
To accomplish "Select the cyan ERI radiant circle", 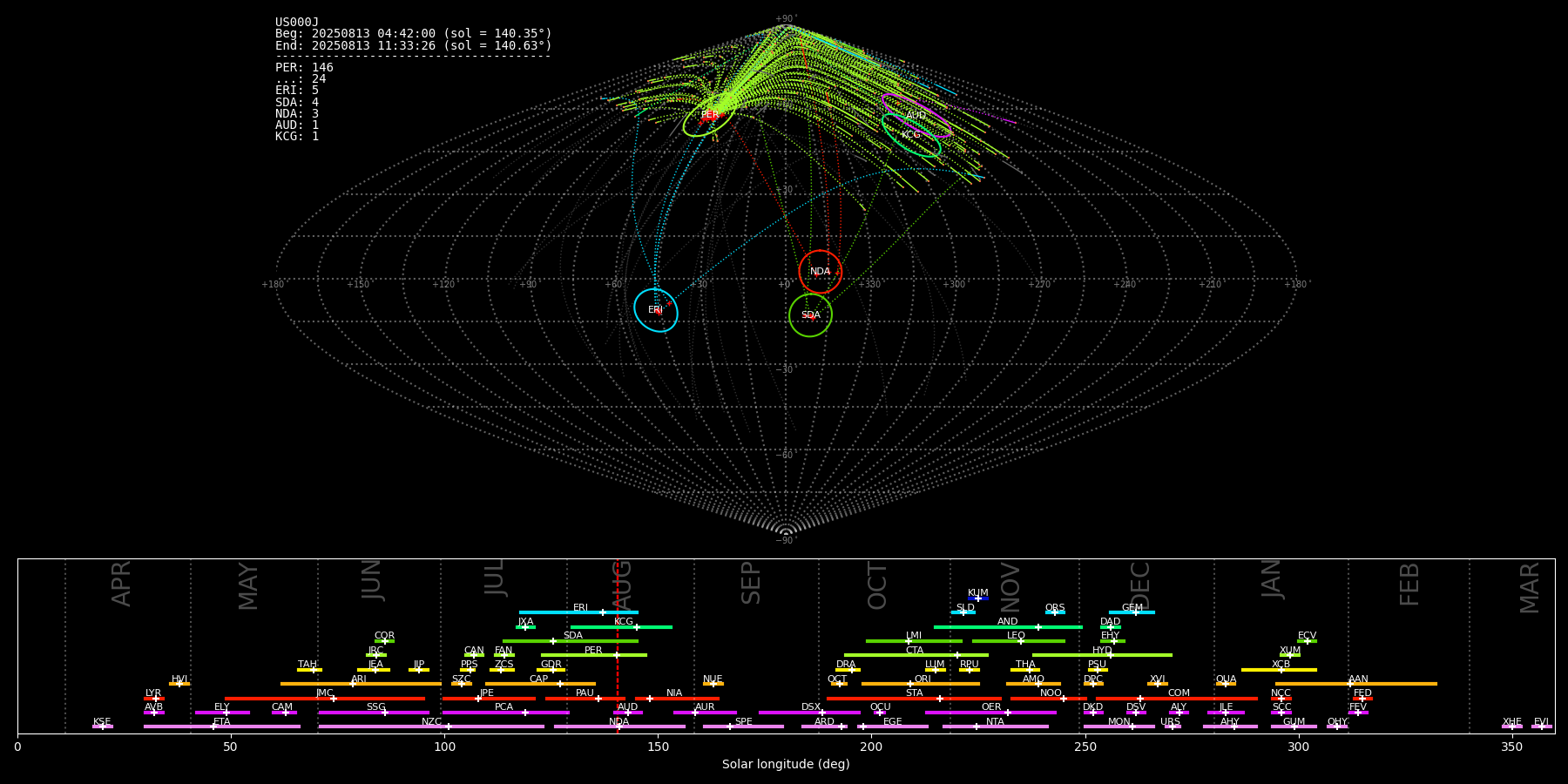I will [x=656, y=310].
